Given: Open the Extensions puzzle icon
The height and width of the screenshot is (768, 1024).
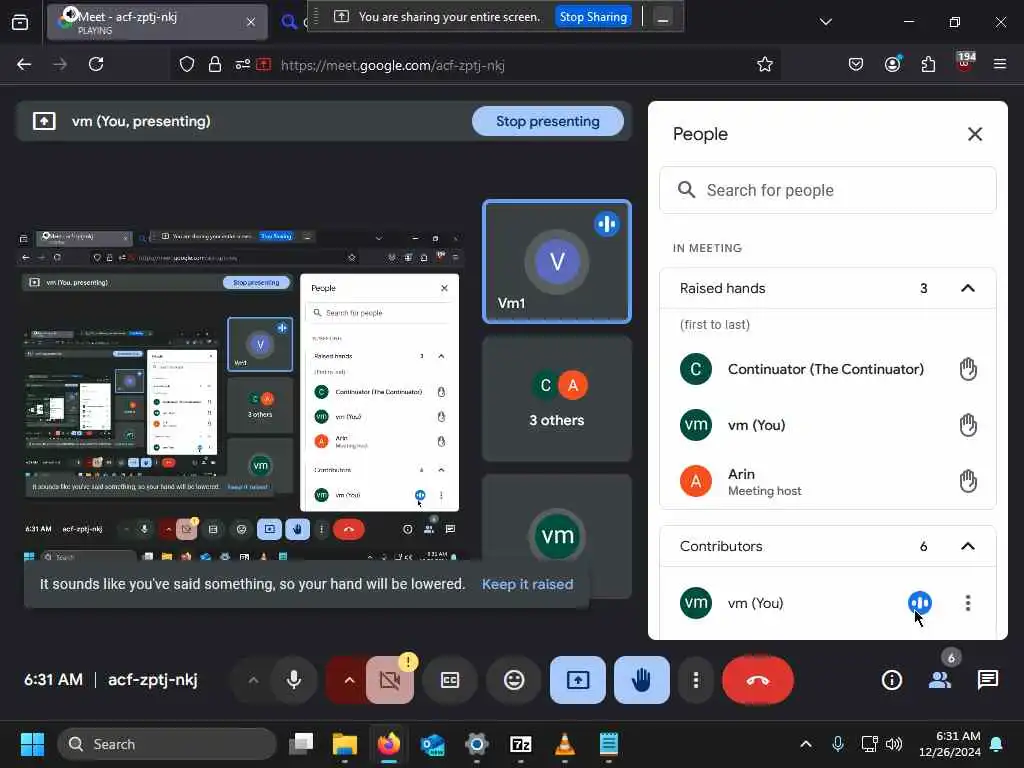Looking at the screenshot, I should pos(928,64).
